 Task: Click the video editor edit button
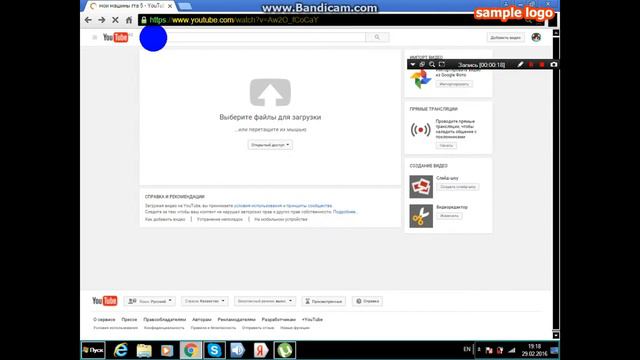[449, 216]
